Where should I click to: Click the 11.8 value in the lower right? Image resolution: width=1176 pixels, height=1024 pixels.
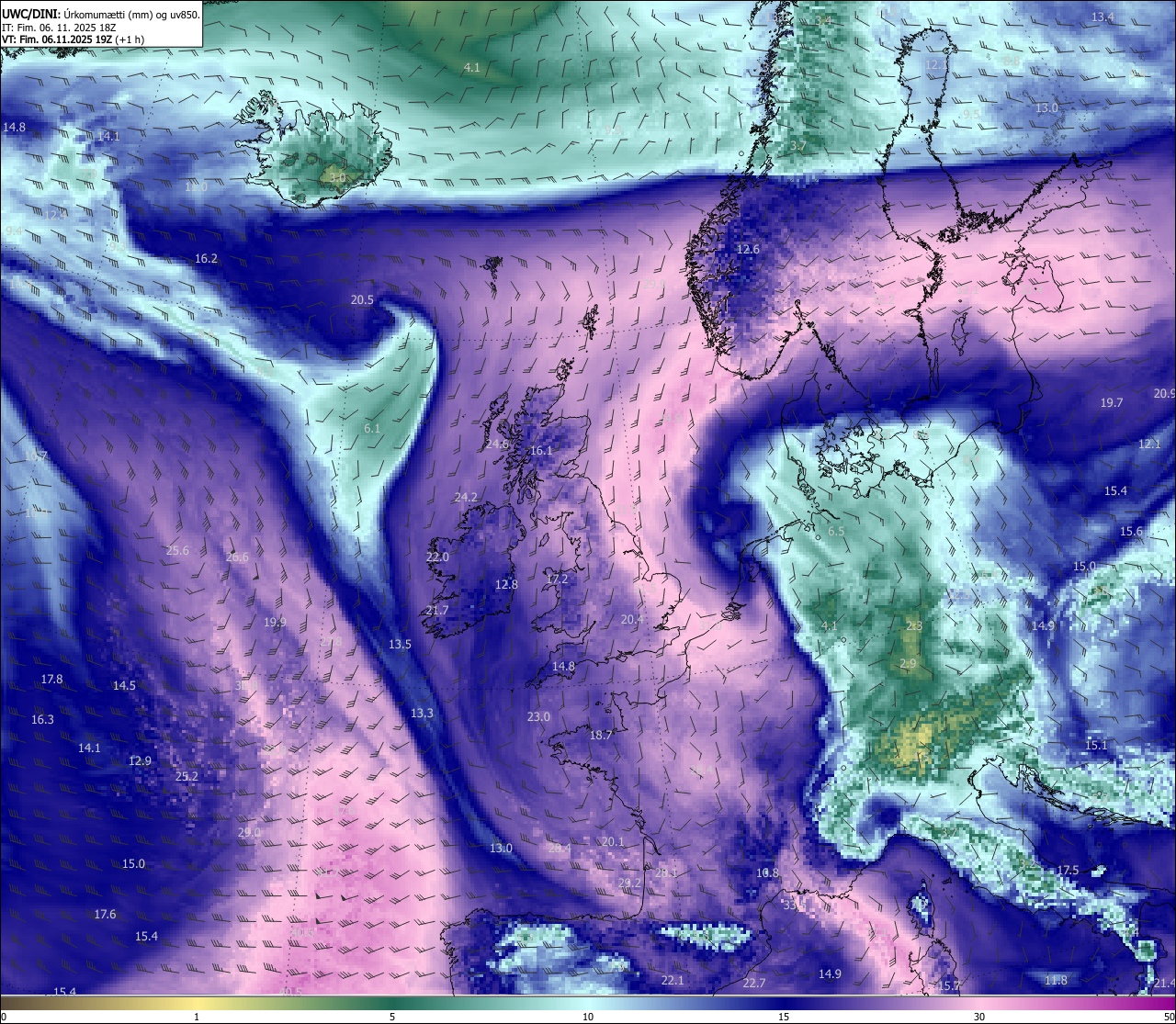click(1056, 981)
